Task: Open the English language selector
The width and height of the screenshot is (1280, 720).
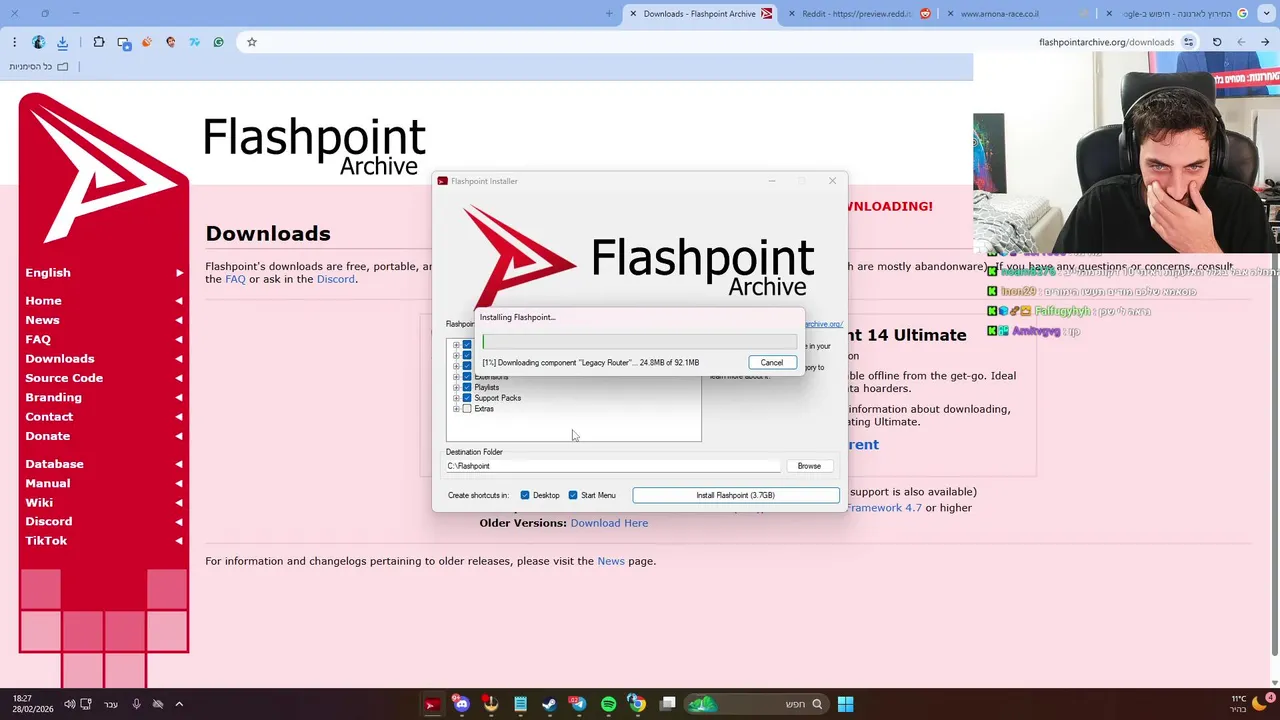Action: (x=104, y=272)
